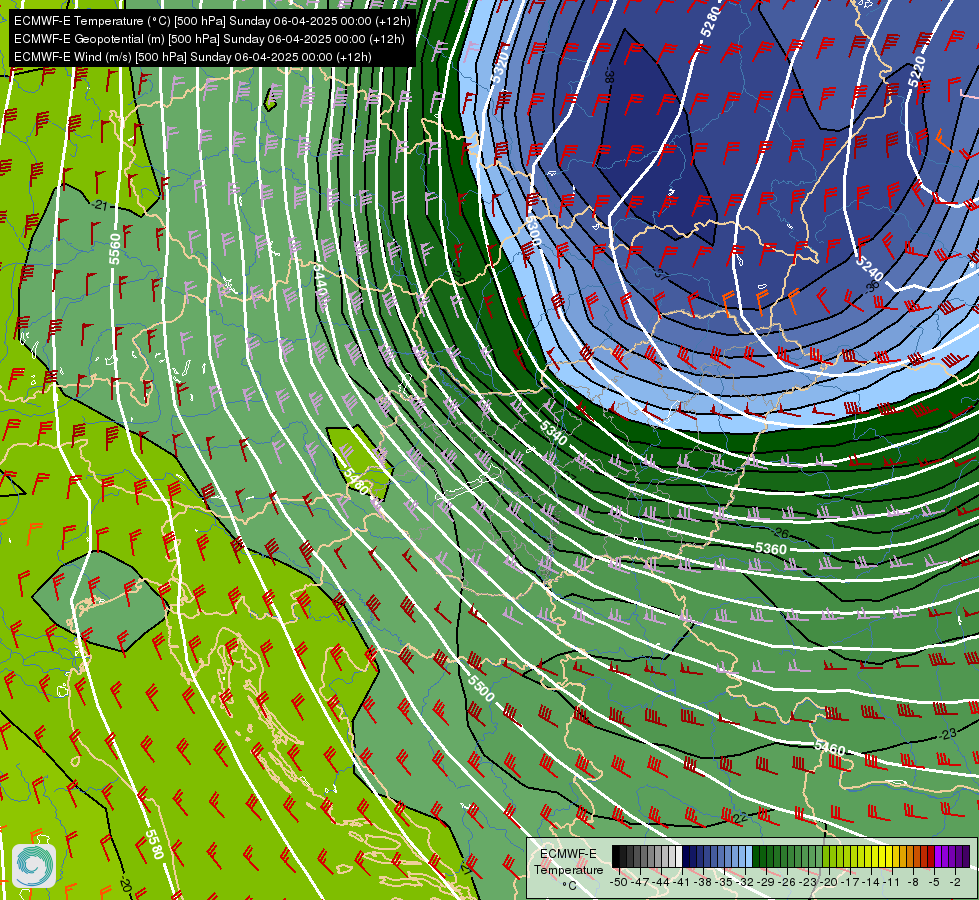The width and height of the screenshot is (979, 900).
Task: Click the 5300 geopotential contour label
Action: pyautogui.click(x=532, y=231)
